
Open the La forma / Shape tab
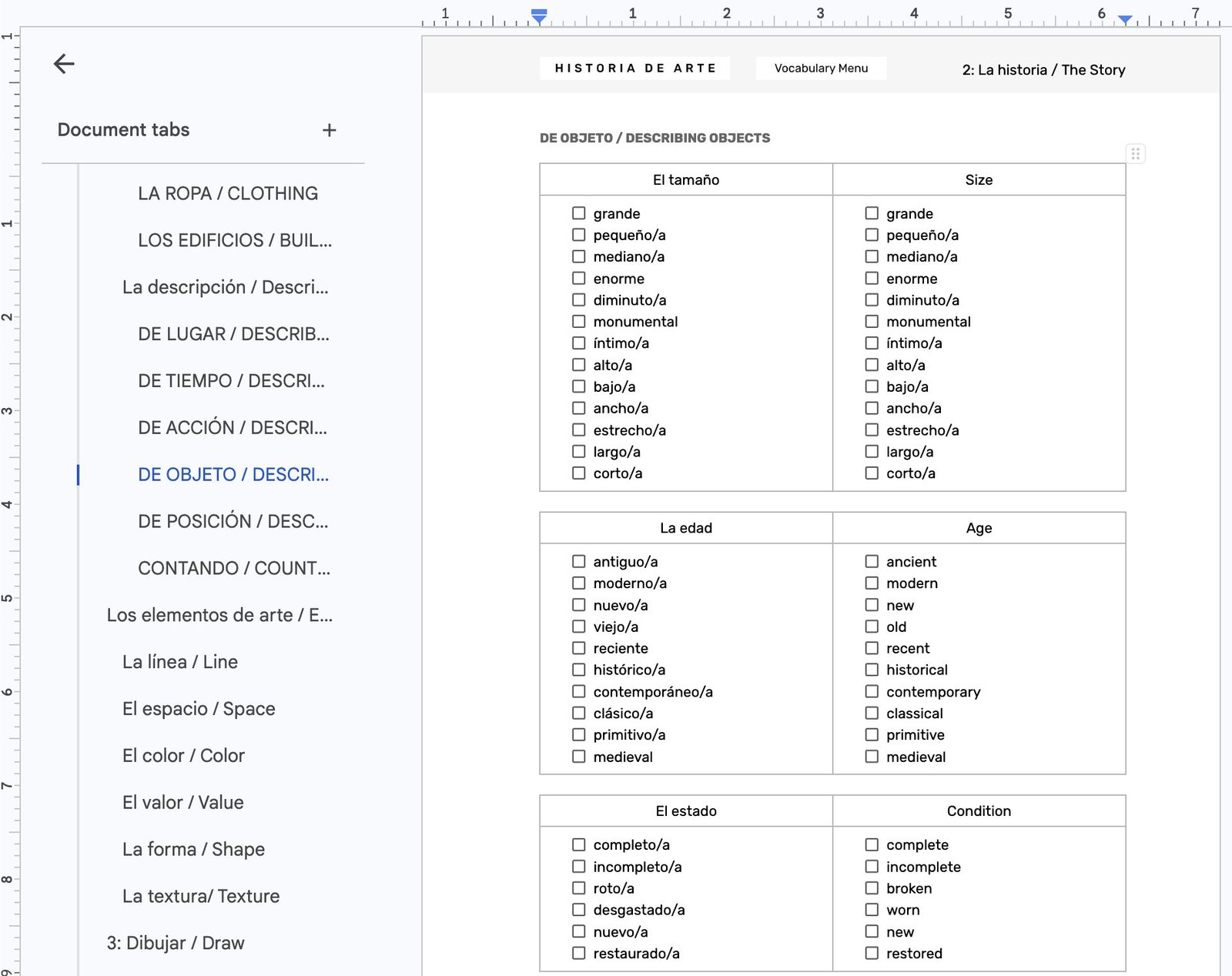pos(193,850)
